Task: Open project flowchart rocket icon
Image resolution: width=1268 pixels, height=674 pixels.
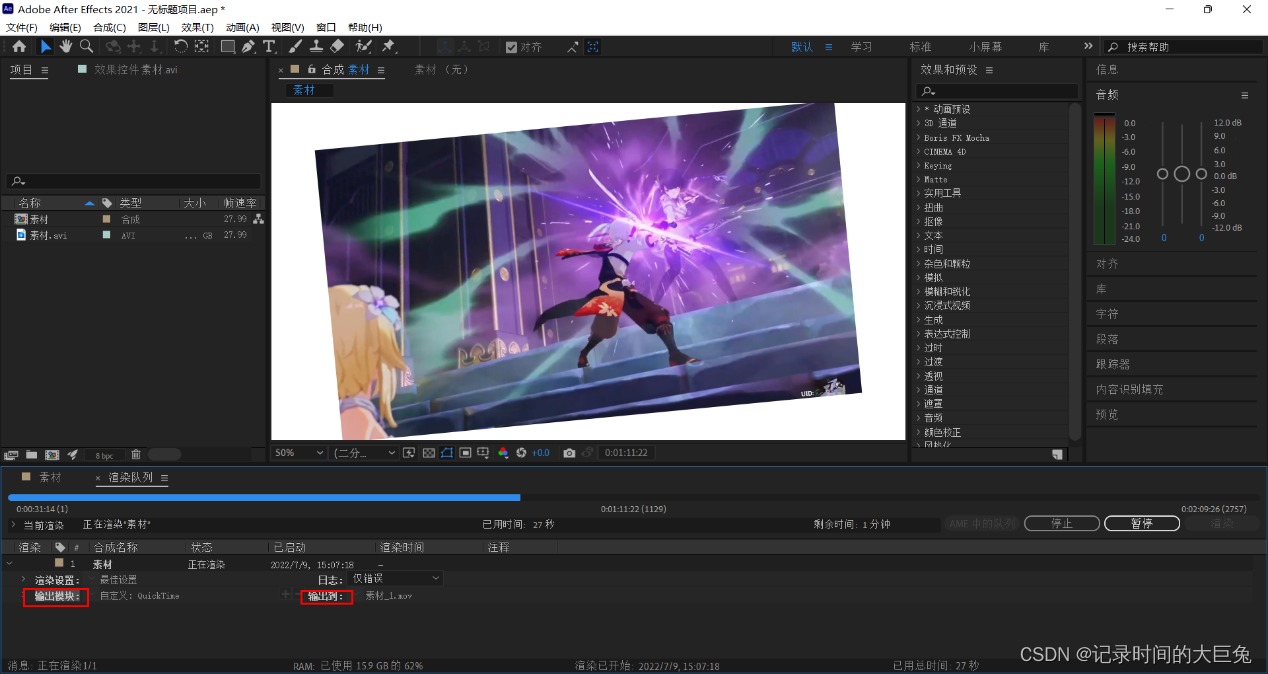Action: [72, 454]
